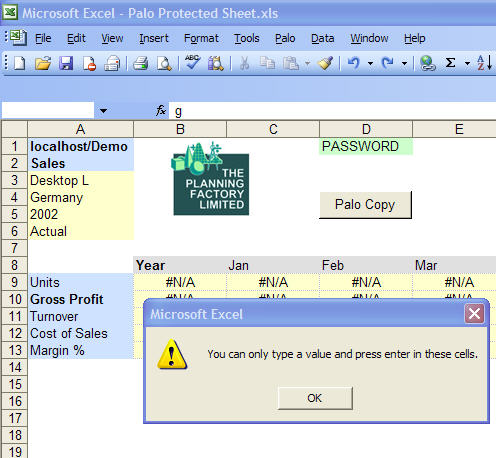Run the ABC Spelling check icon
Viewport: 496px width, 458px height.
(193, 62)
